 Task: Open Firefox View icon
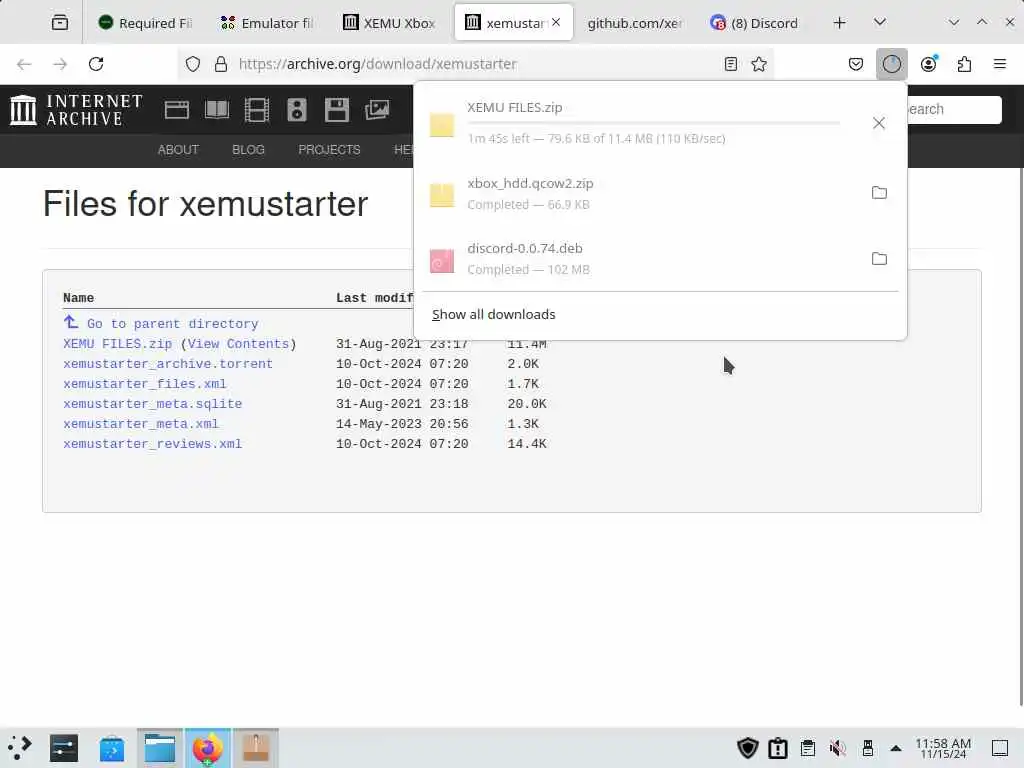pos(59,23)
